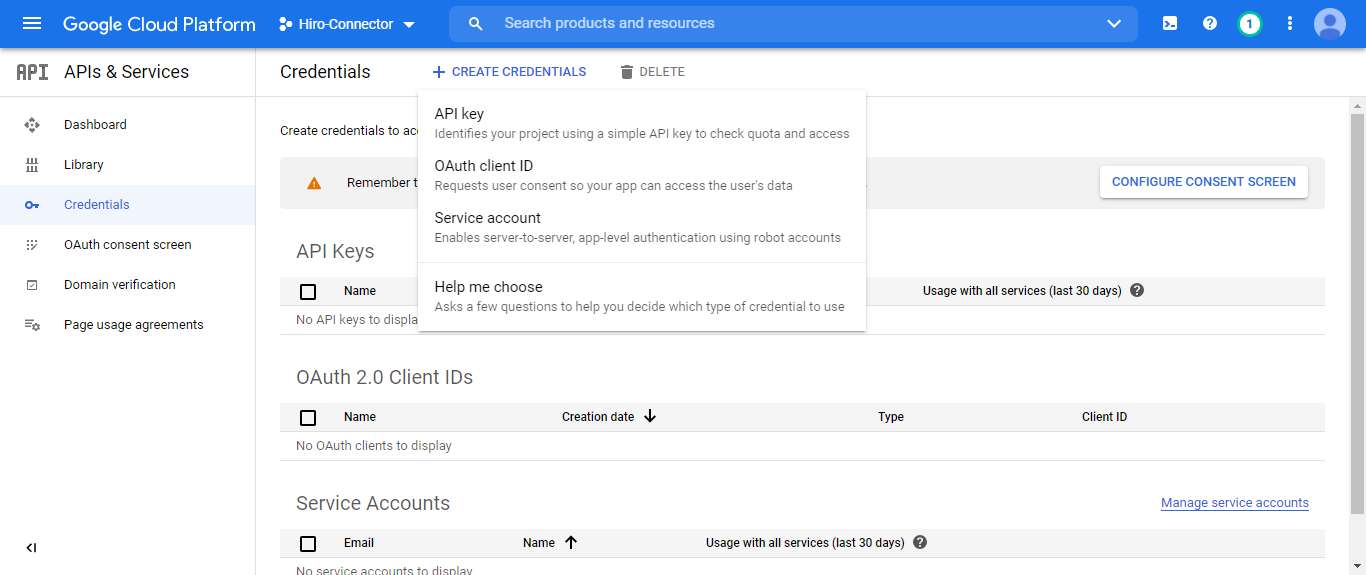Click OAuth clients Type column header
Viewport: 1366px width, 575px height.
click(891, 417)
